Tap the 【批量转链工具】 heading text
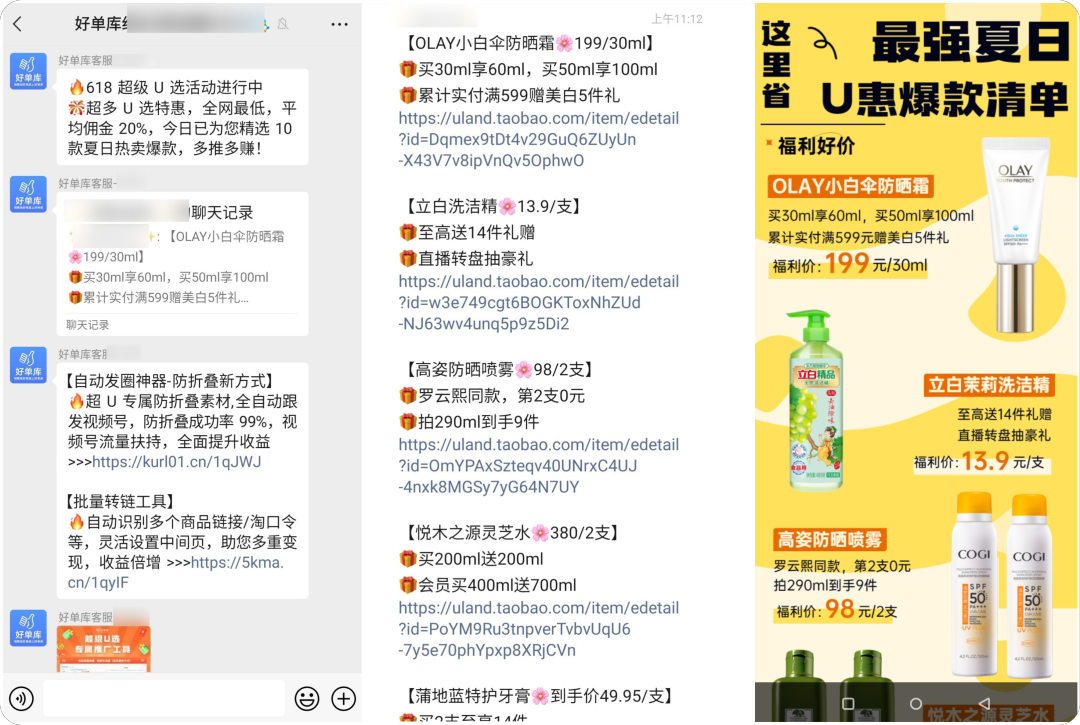The width and height of the screenshot is (1080, 725). coord(121,501)
